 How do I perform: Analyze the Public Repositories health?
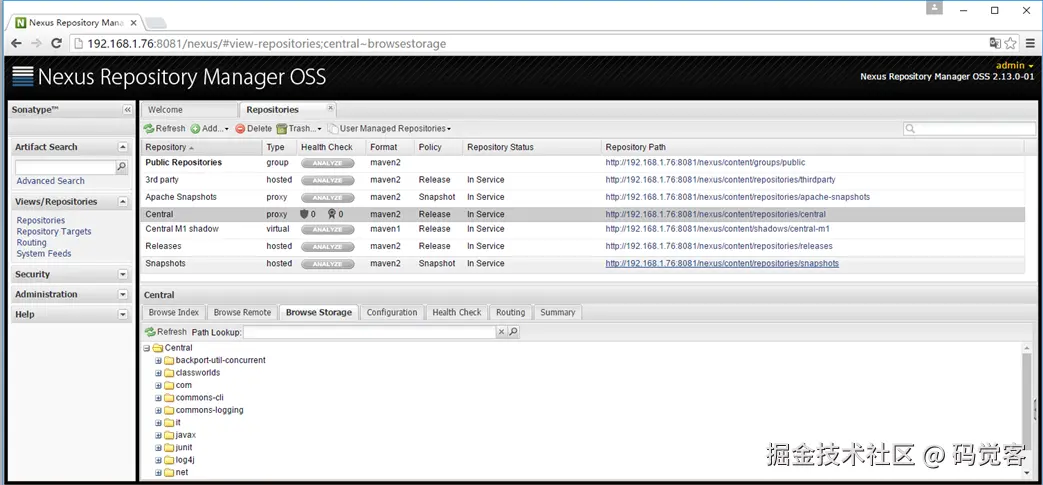[x=327, y=163]
